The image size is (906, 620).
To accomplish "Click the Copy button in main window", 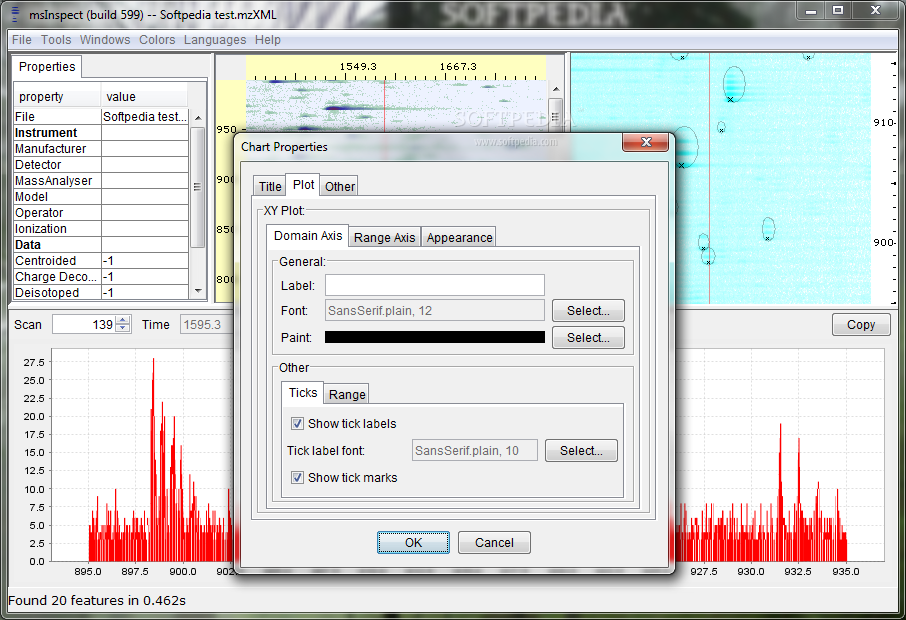I will click(x=861, y=325).
